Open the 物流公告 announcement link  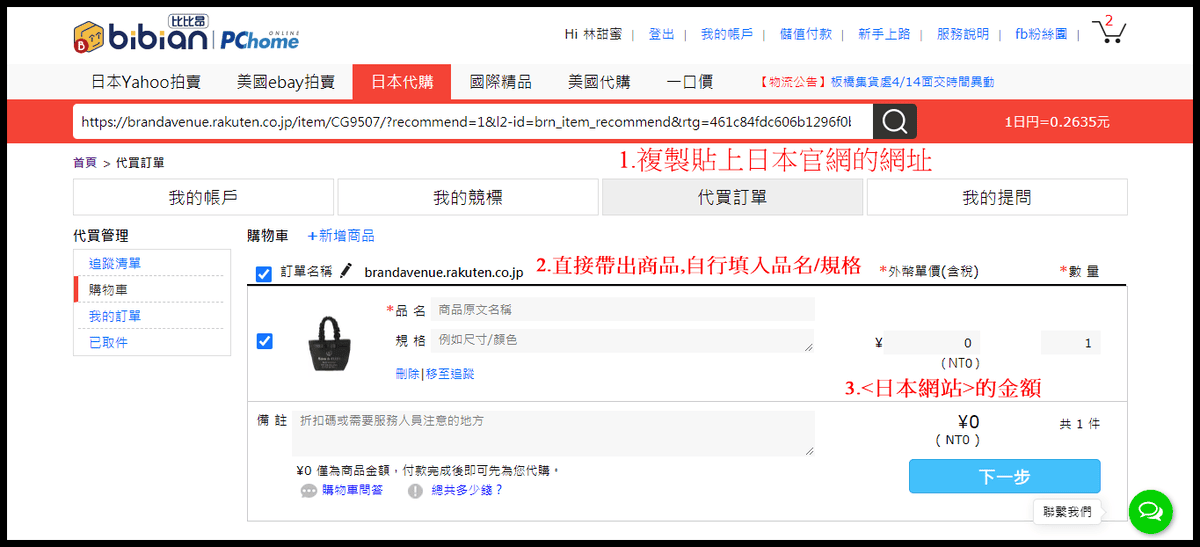[875, 82]
